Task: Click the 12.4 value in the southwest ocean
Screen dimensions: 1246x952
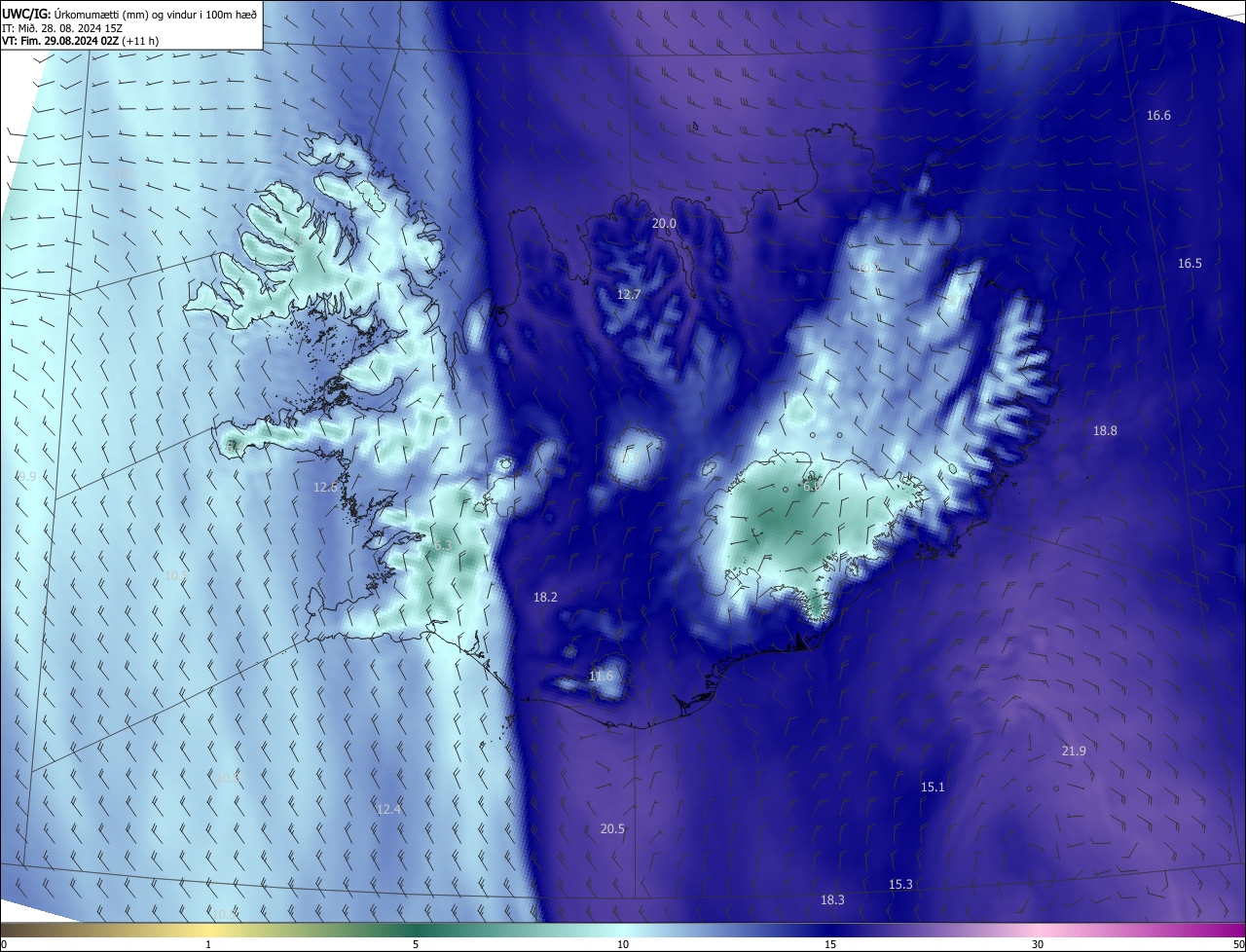Action: 388,810
